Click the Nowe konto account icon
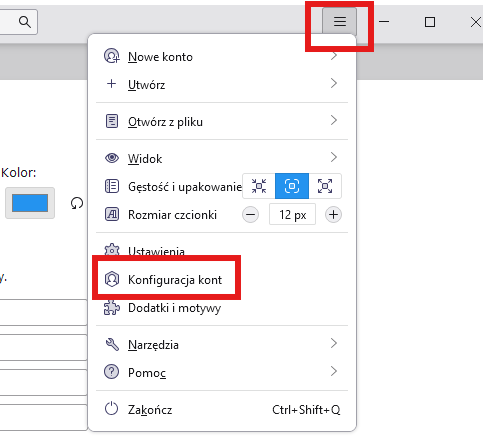 tap(112, 56)
